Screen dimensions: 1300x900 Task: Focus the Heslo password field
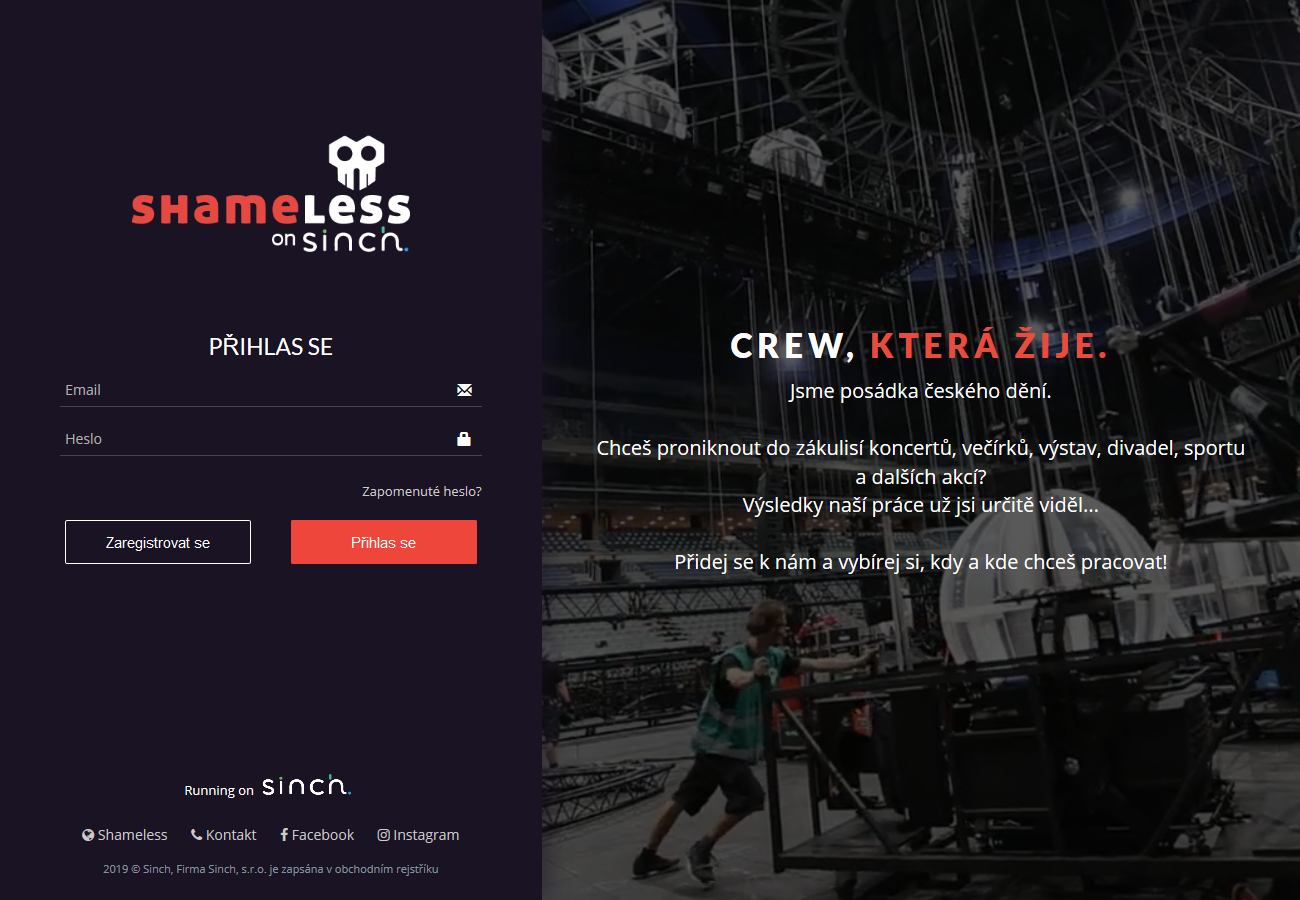[271, 439]
